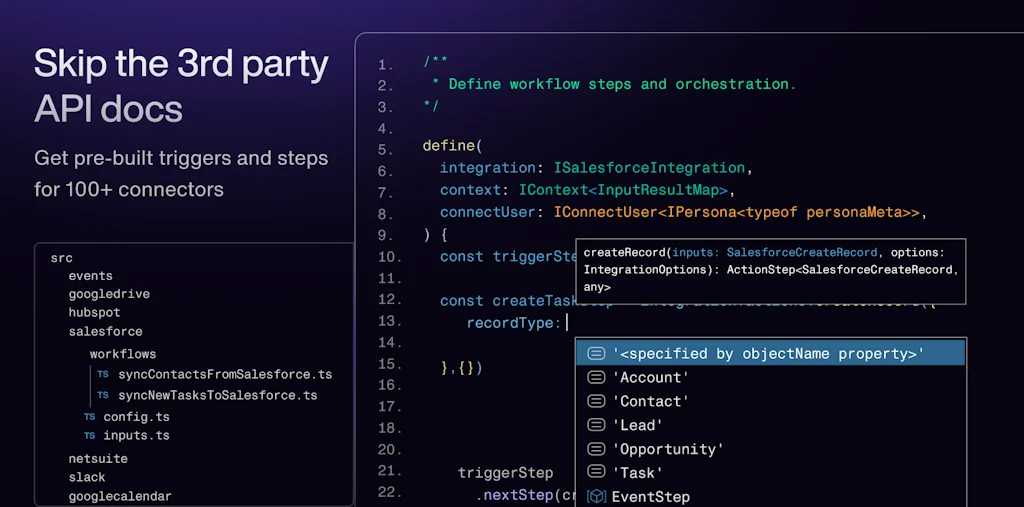Open config.ts in the file tree

tap(136, 417)
